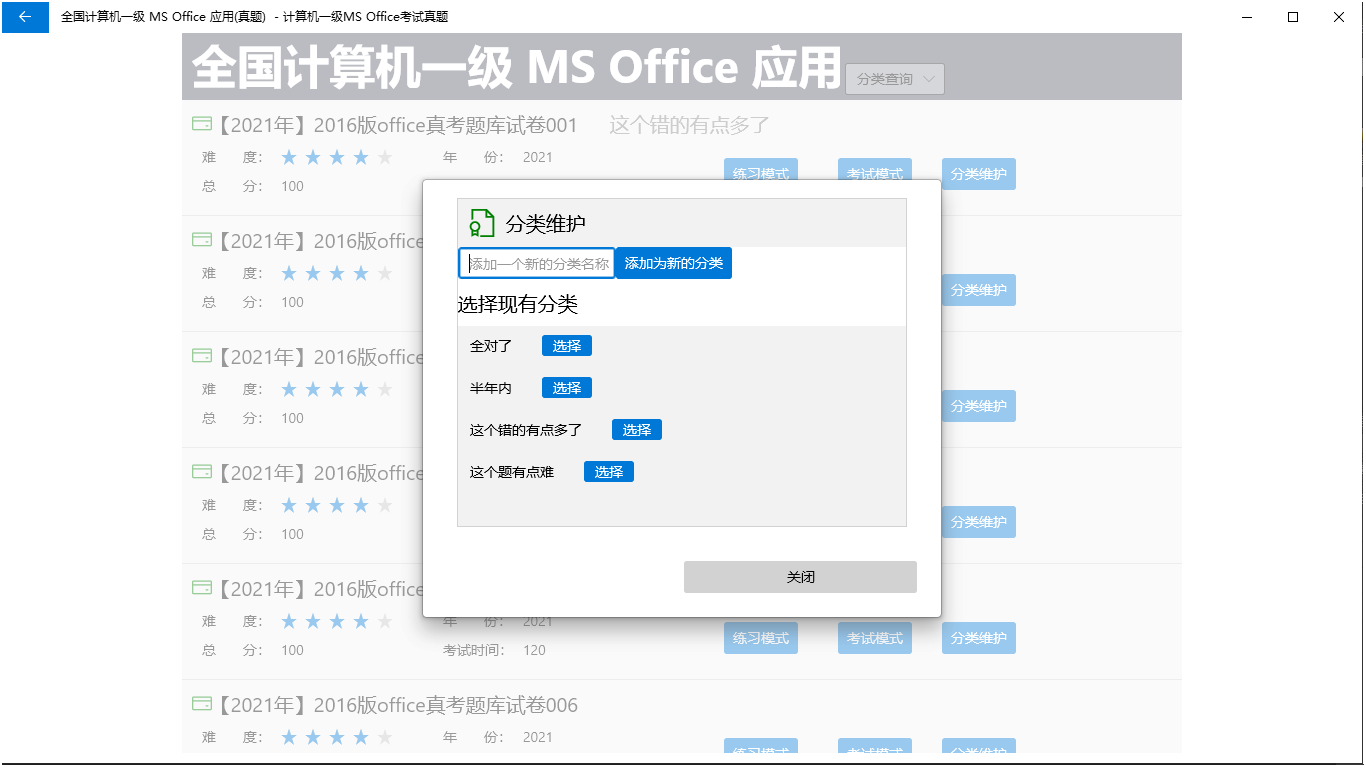The image size is (1366, 768).
Task: Click 分类维护 for 试卷001
Action: [x=979, y=174]
